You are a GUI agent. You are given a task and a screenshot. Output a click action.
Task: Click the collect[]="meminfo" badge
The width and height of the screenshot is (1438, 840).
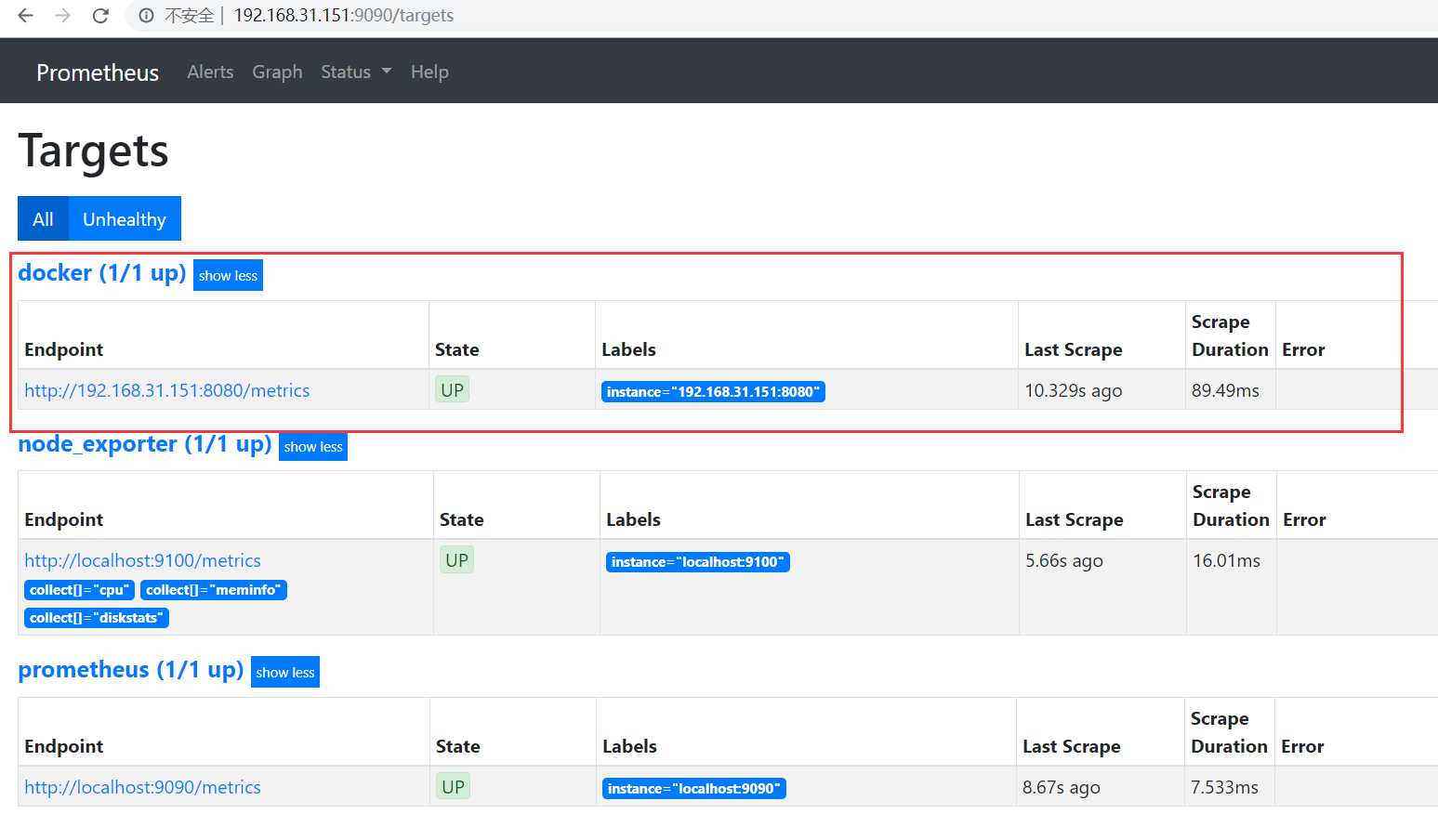(x=214, y=590)
